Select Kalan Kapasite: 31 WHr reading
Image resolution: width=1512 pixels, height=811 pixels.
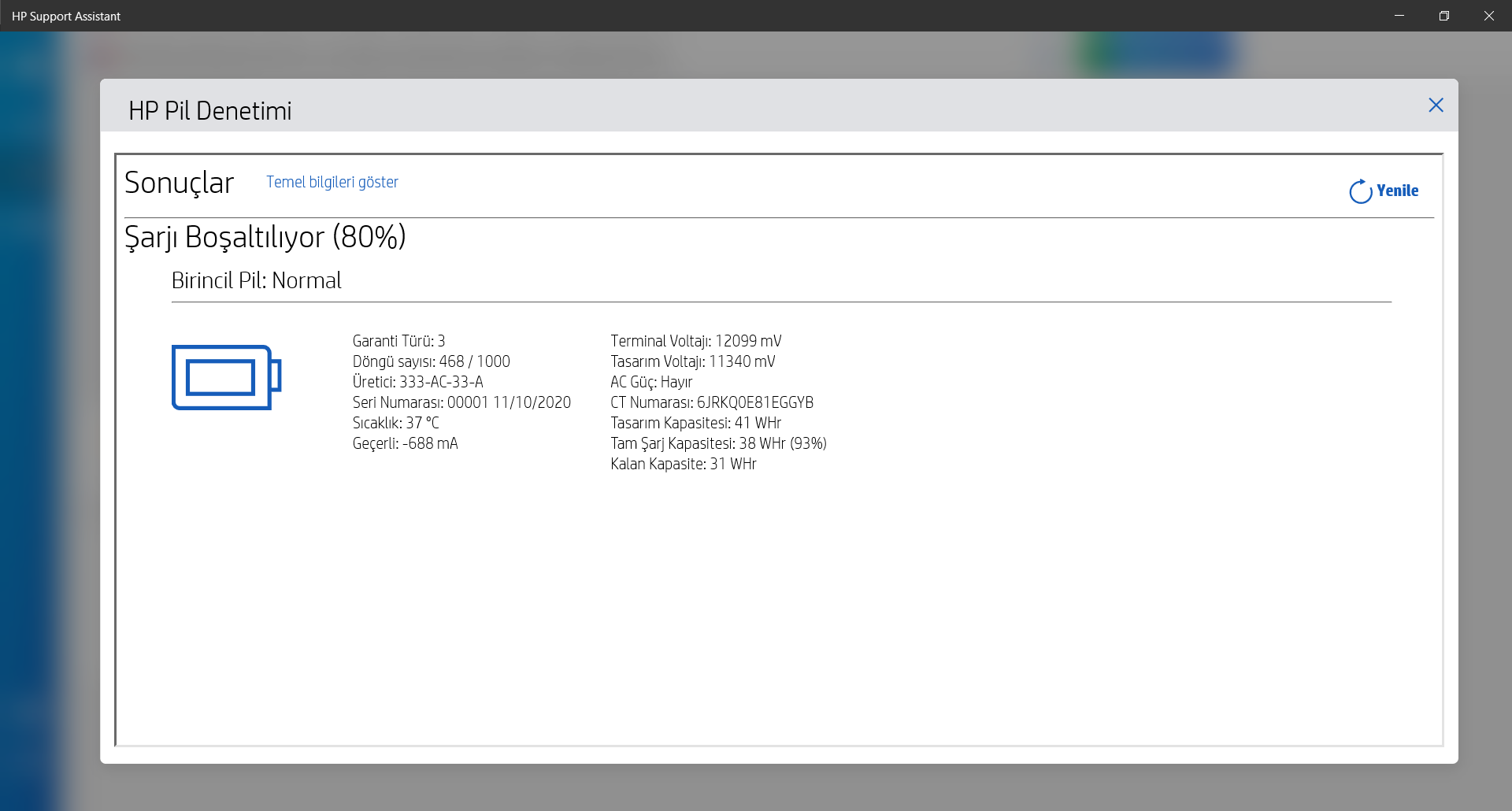point(684,464)
